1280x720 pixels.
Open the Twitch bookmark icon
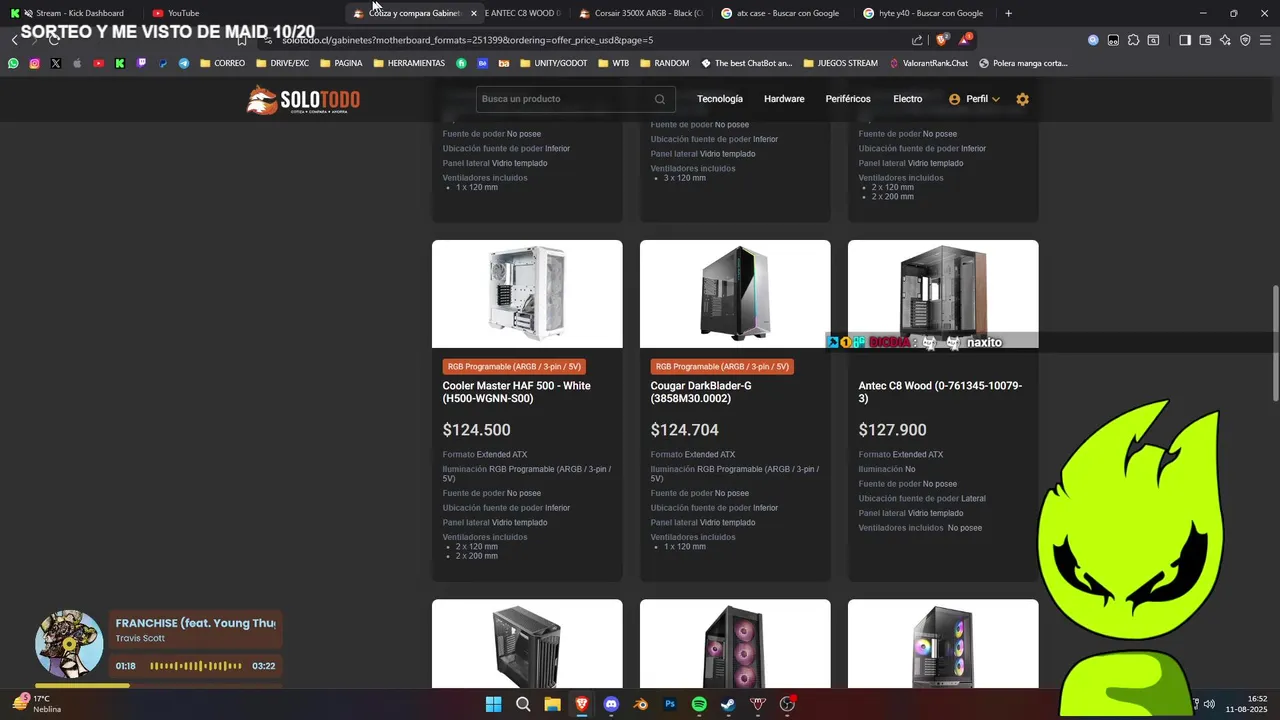pos(141,63)
